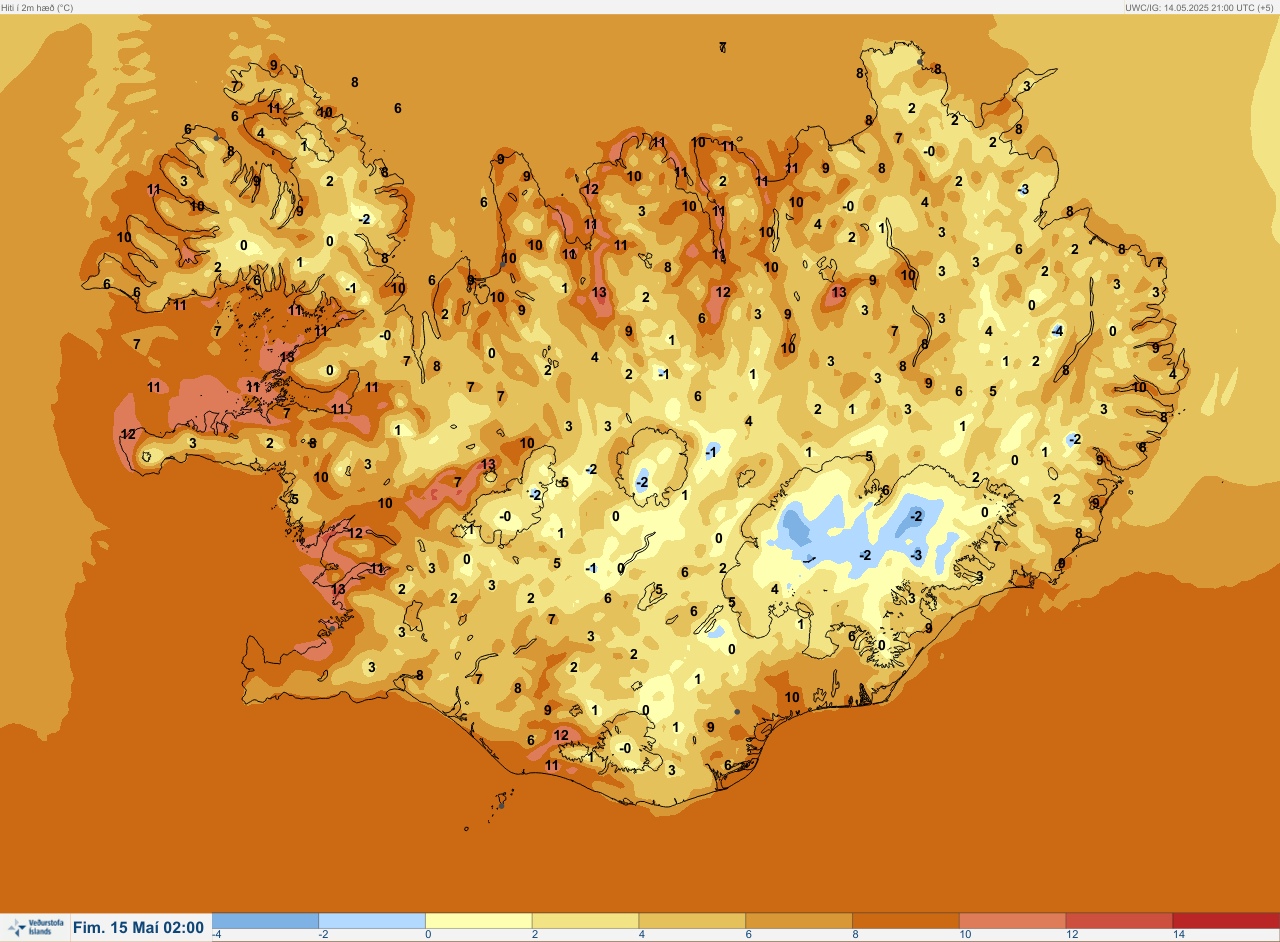The image size is (1280, 942).
Task: Click the '8' label on the legend scale
Action: point(855,935)
